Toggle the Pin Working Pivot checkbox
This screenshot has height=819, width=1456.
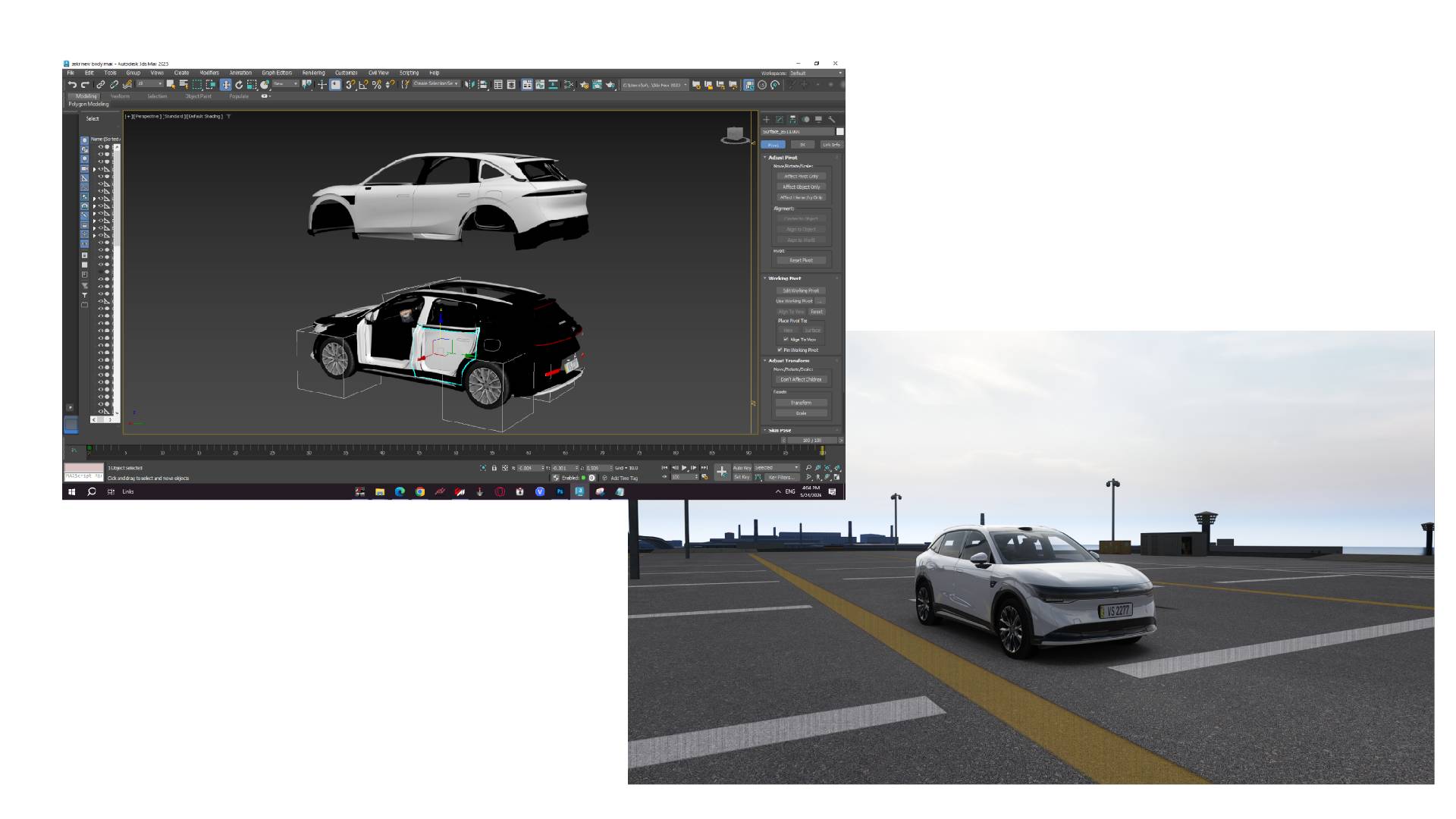(779, 350)
